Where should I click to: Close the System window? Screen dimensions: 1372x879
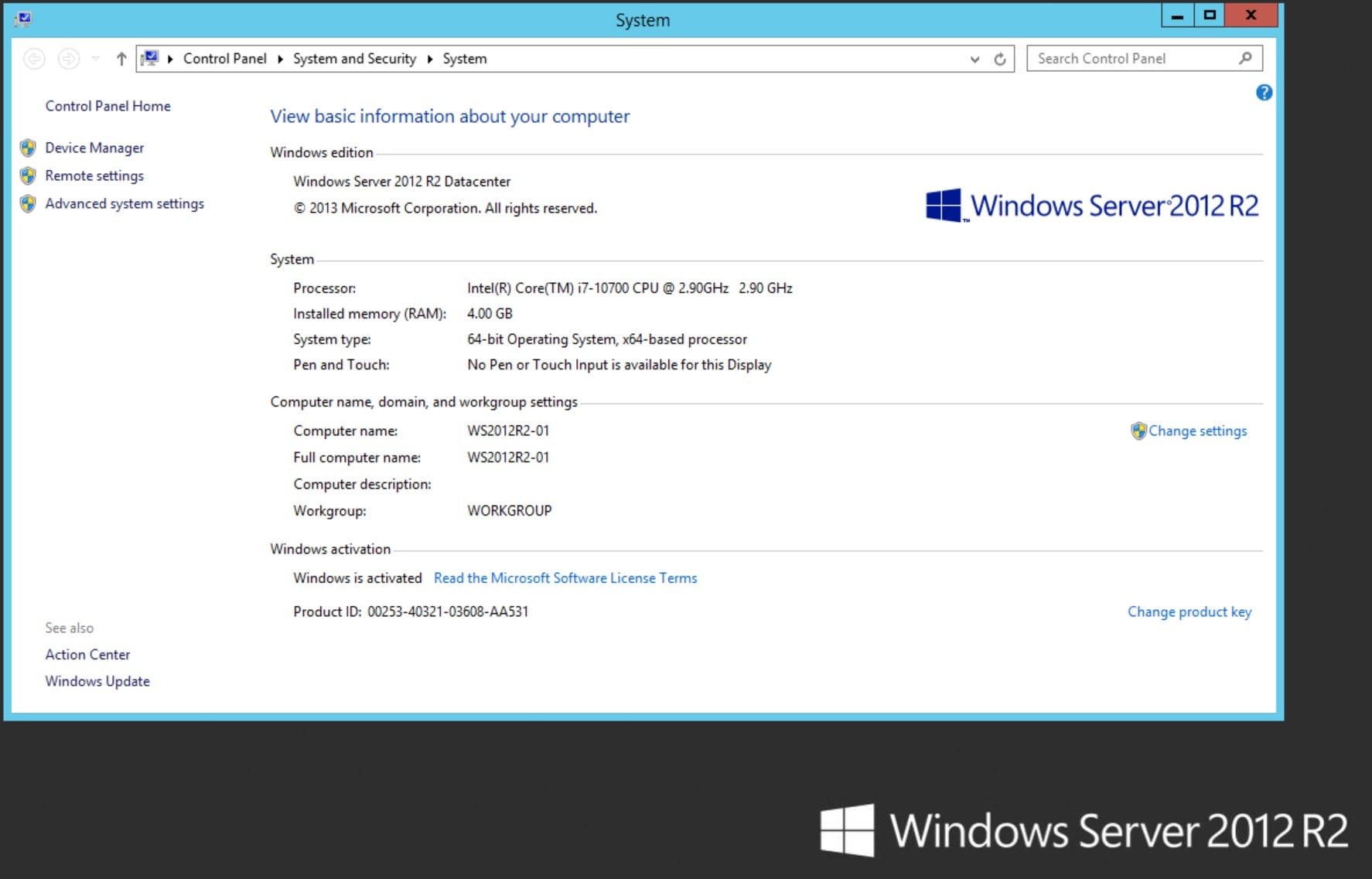tap(1251, 15)
